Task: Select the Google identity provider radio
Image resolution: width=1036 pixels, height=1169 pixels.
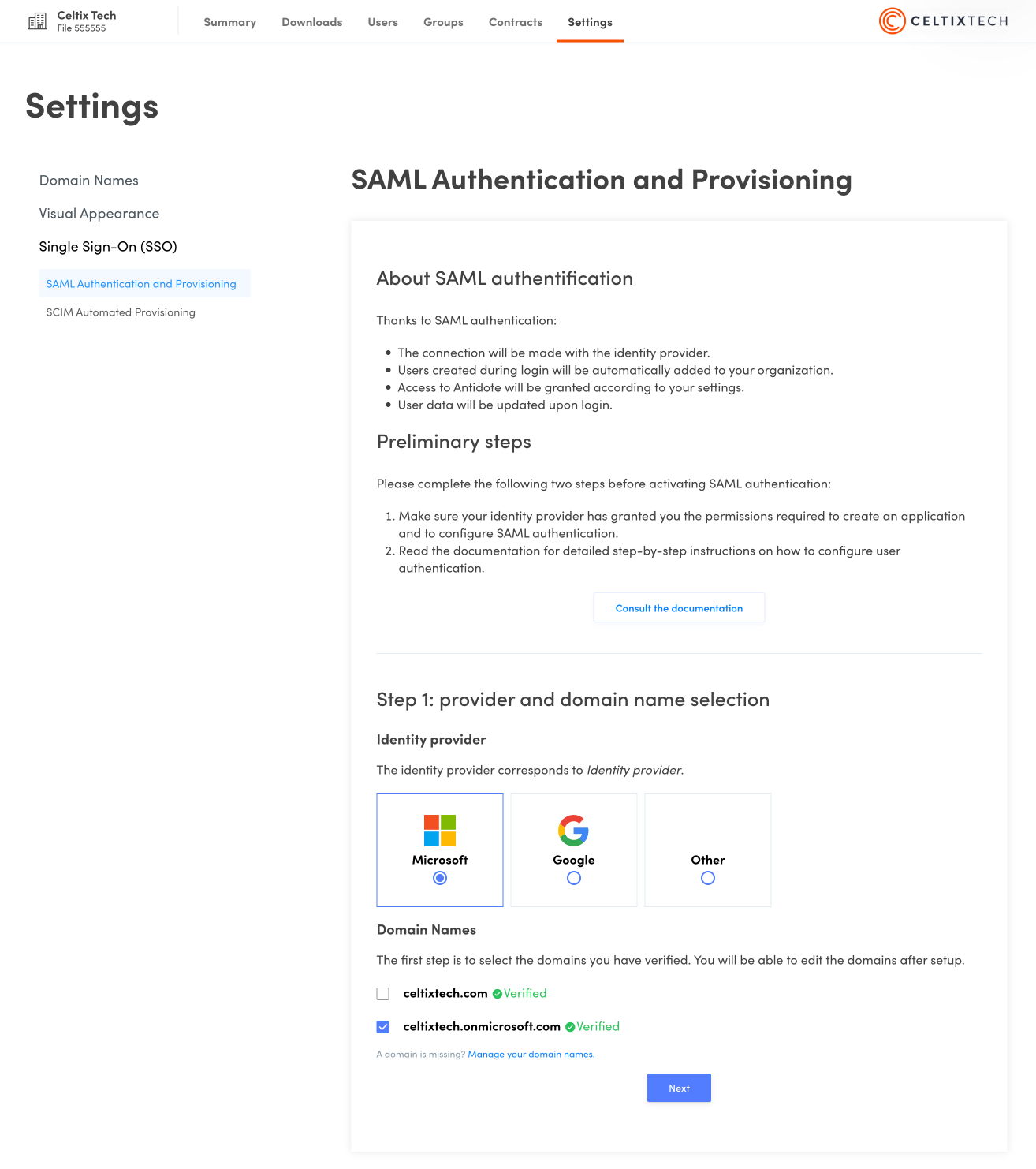Action: pyautogui.click(x=574, y=878)
